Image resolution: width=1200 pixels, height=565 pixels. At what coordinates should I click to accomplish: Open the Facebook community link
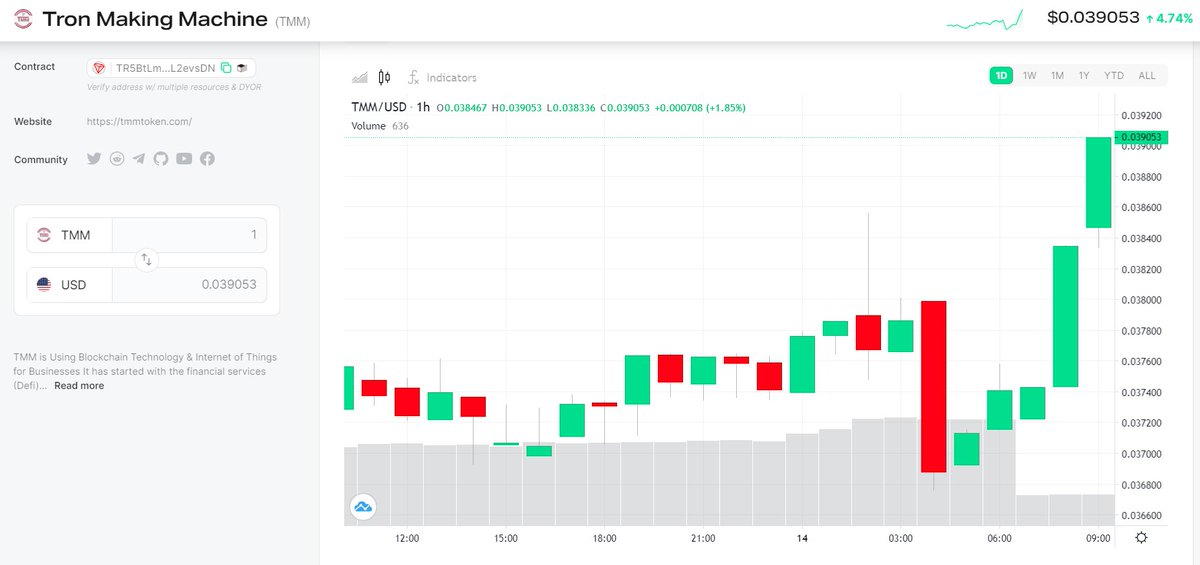pos(207,159)
